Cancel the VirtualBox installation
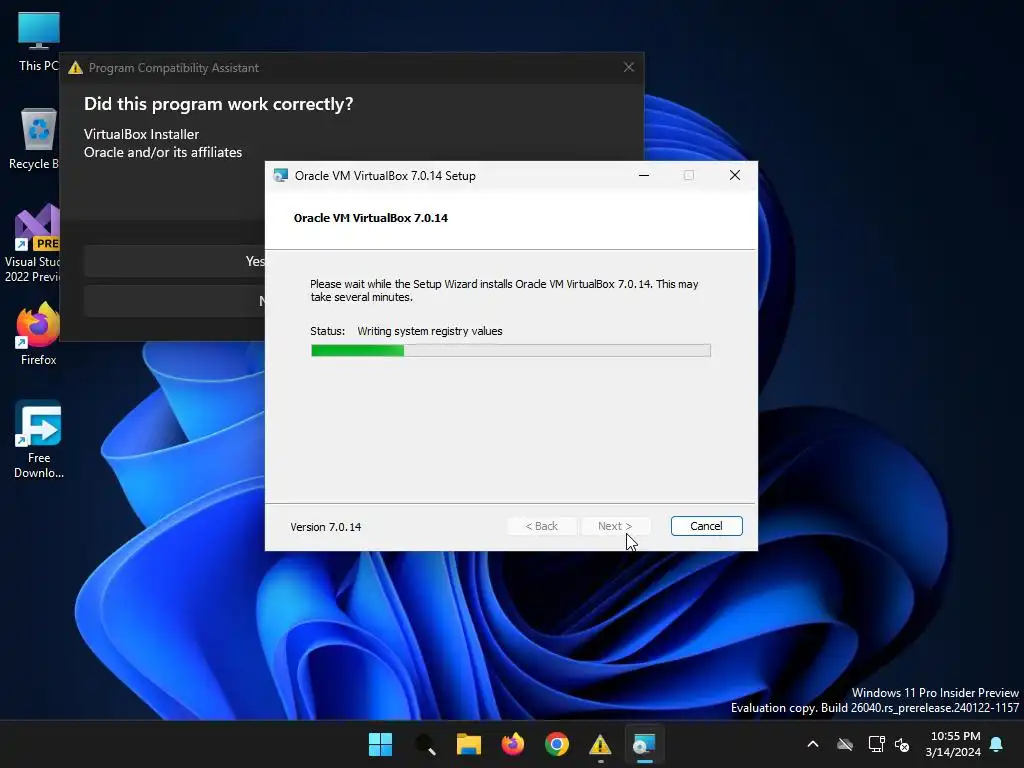Screen dimensions: 1024x768 [707, 526]
